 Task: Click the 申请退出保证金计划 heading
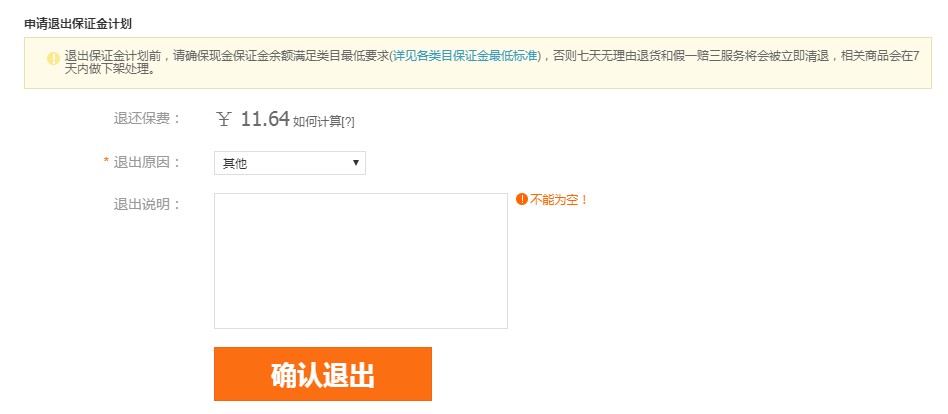(78, 24)
